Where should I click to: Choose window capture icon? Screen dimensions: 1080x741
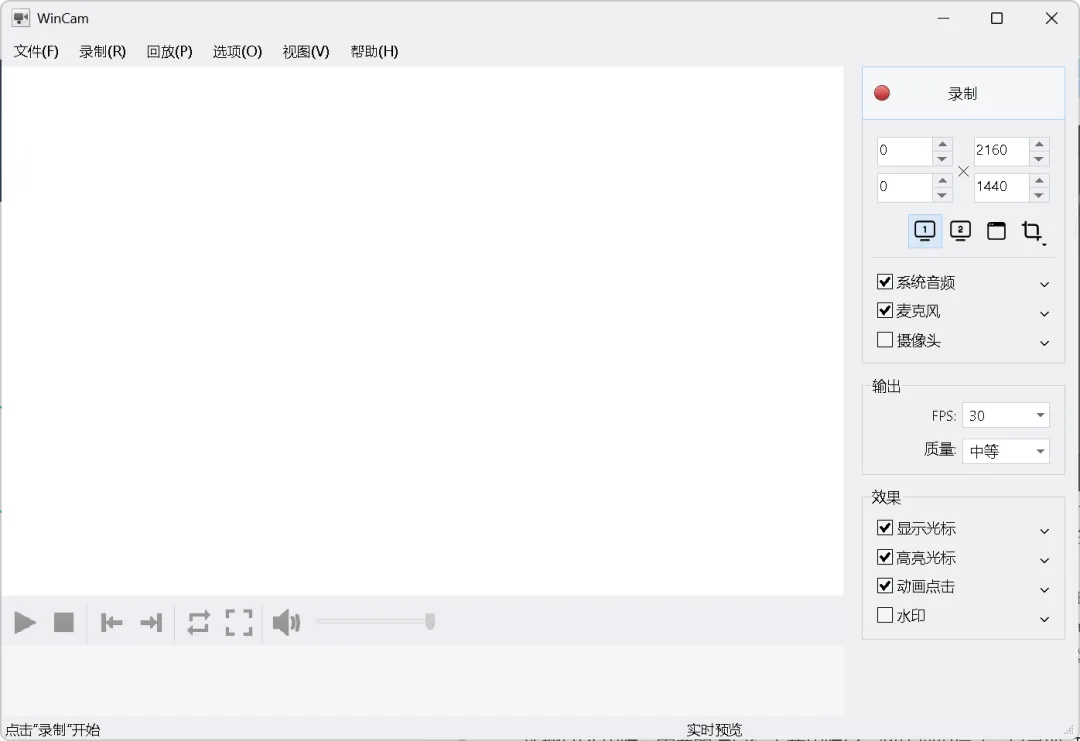pos(996,231)
